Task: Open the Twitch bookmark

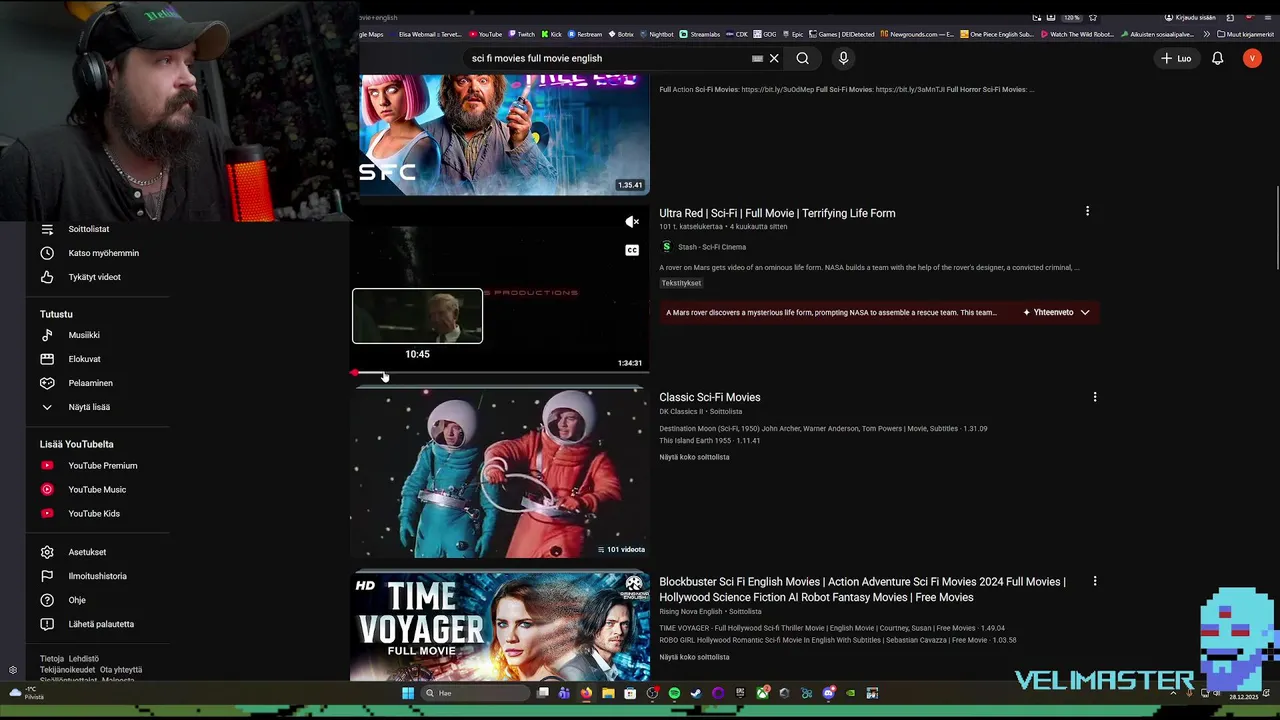Action: tap(521, 34)
